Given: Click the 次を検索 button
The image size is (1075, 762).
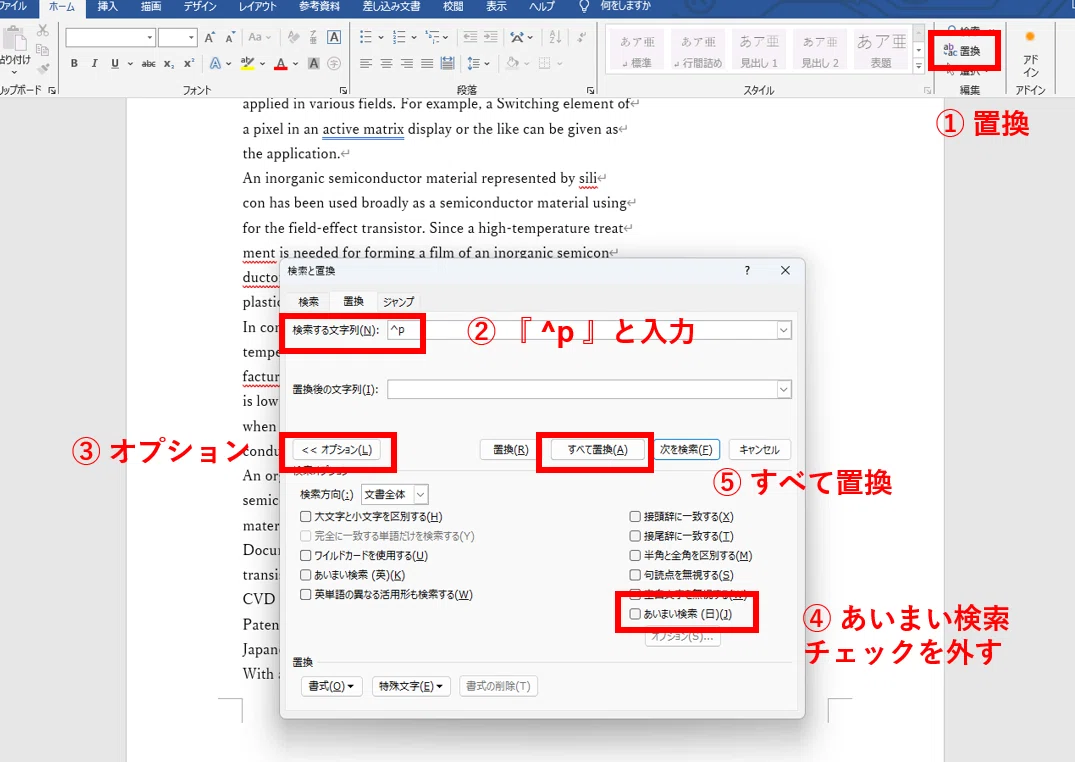Looking at the screenshot, I should tap(686, 449).
